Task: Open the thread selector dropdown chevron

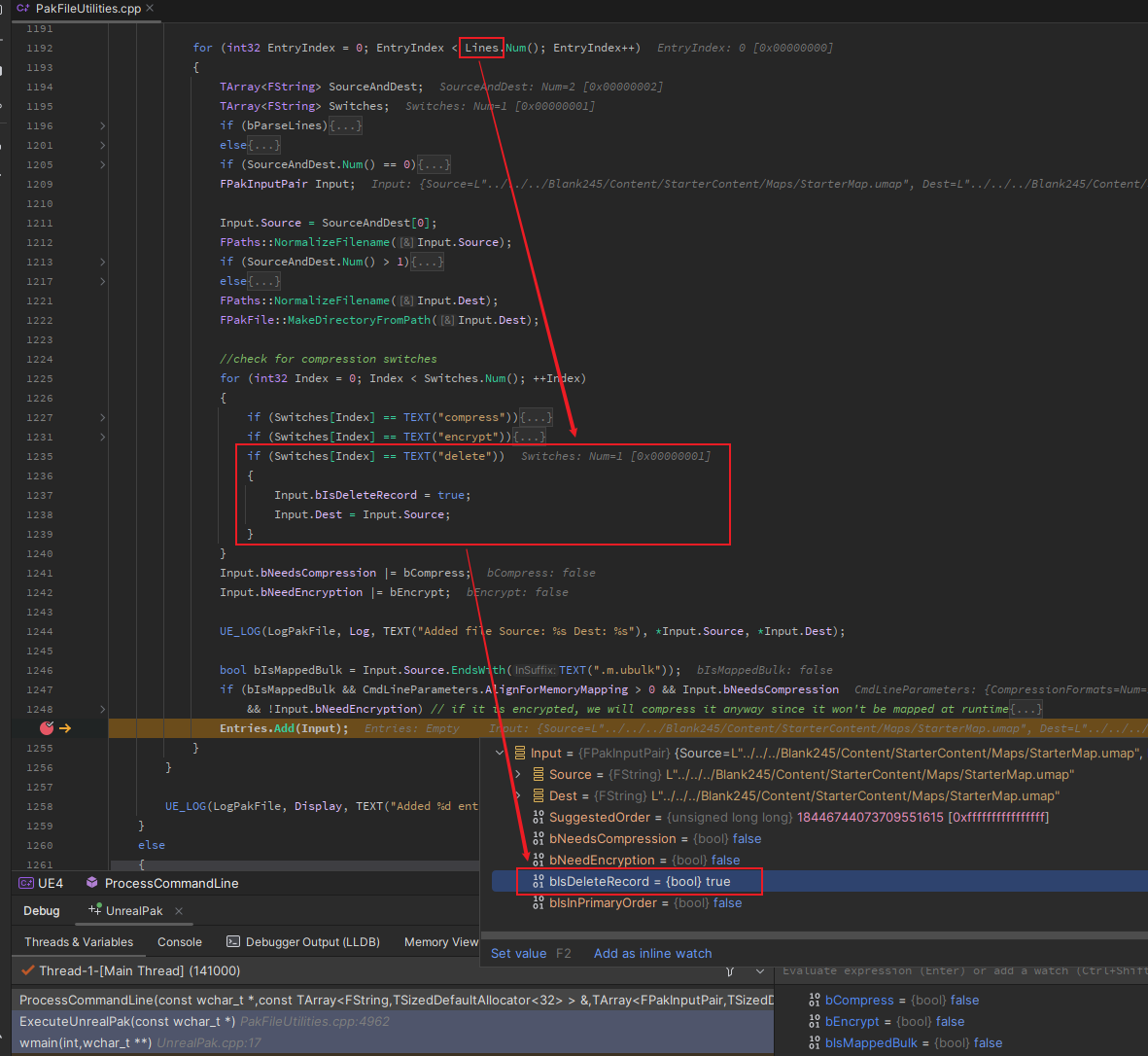Action: coord(760,970)
